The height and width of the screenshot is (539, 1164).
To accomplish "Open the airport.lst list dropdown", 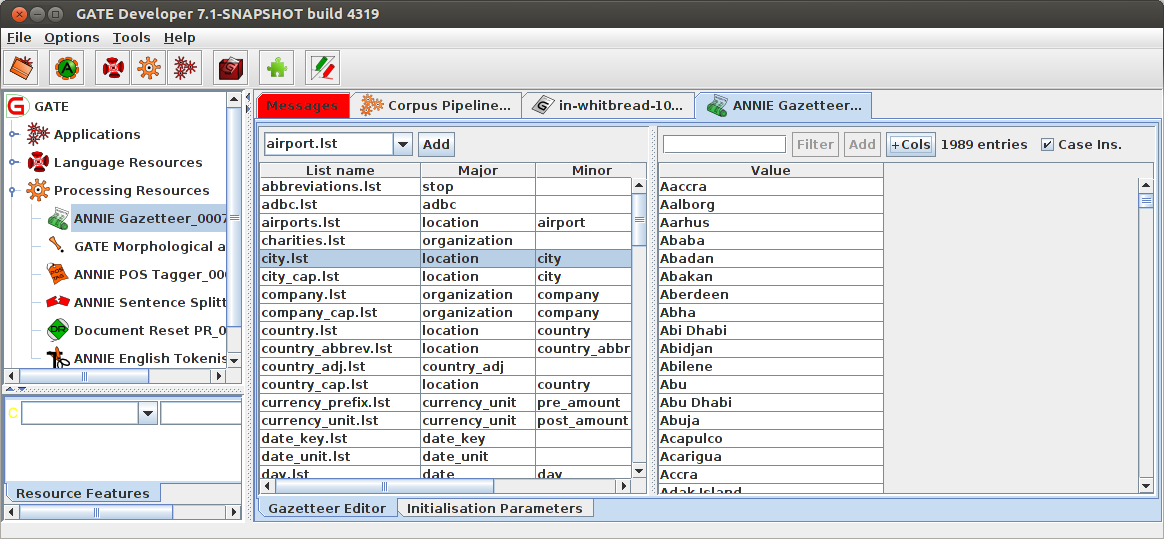I will [402, 144].
